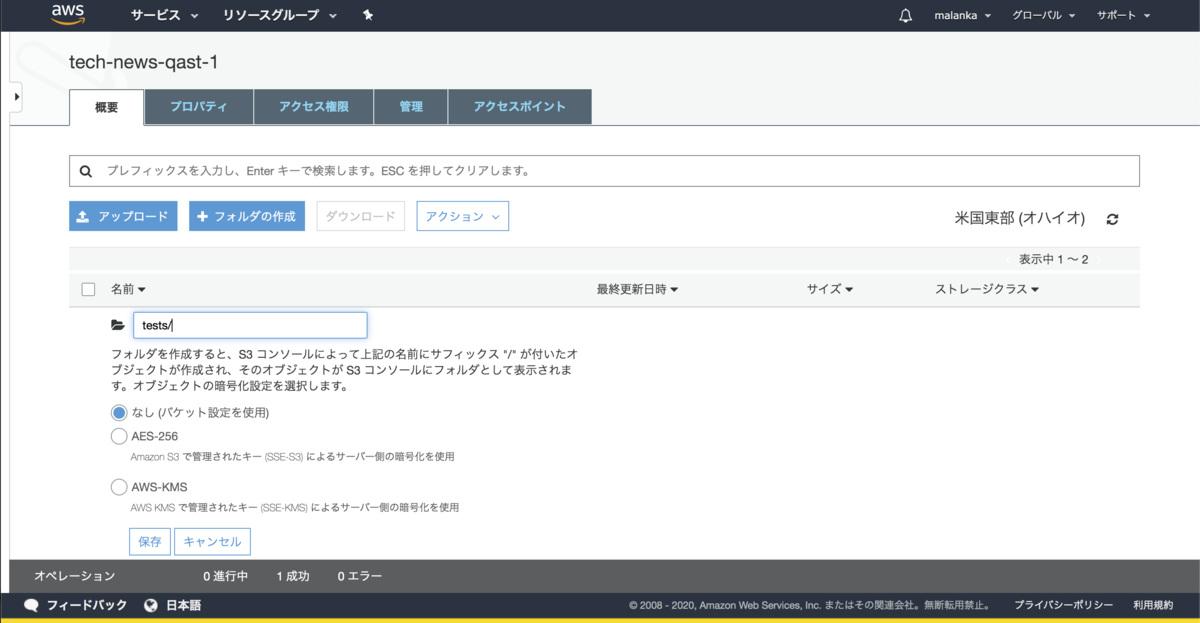Image resolution: width=1200 pixels, height=623 pixels.
Task: Open the サービス menu
Action: [164, 16]
